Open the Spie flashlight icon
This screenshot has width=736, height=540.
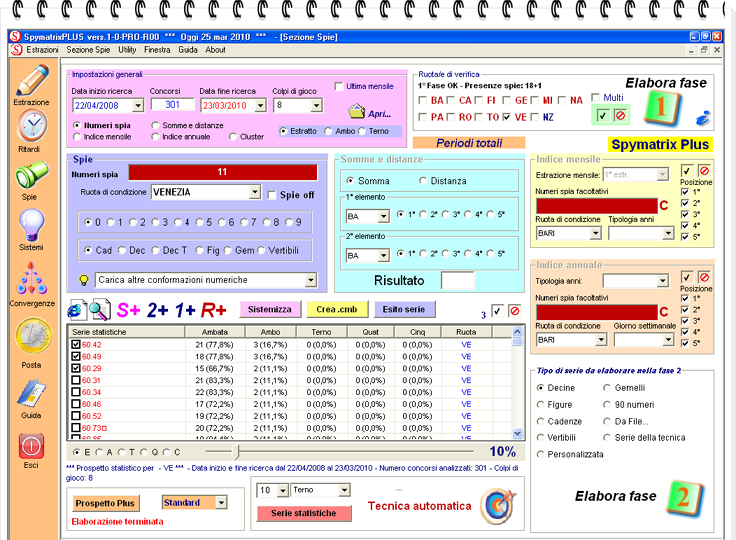(32, 175)
